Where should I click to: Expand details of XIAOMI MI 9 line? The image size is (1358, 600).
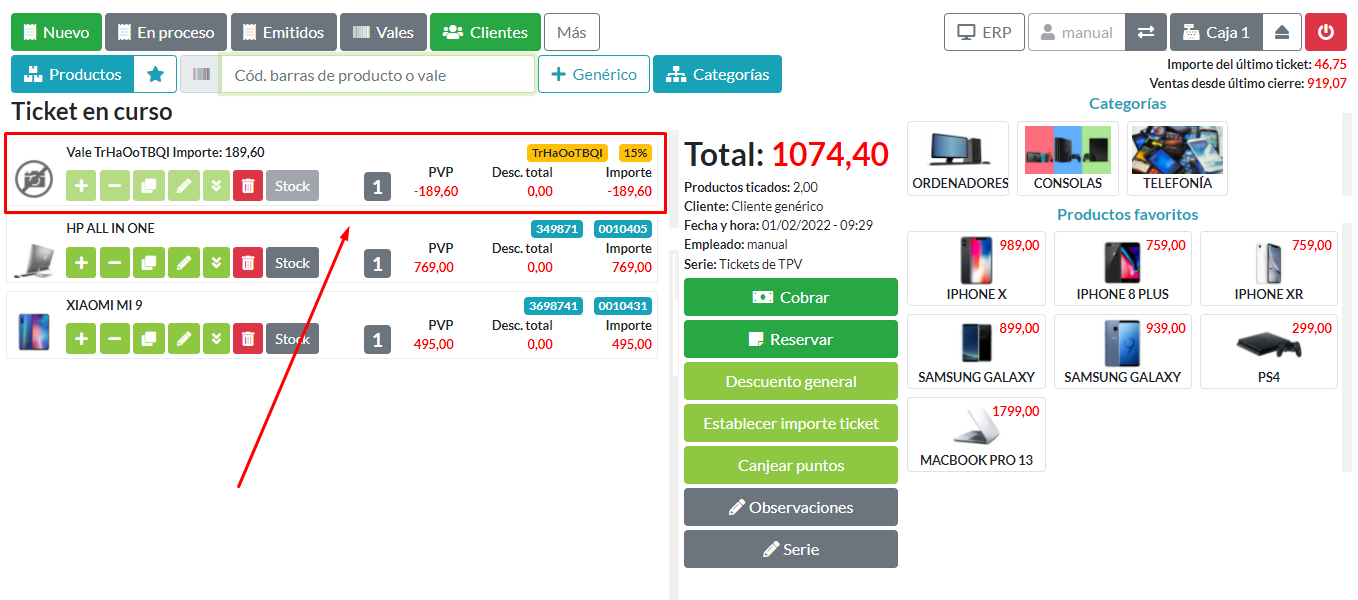click(x=216, y=340)
